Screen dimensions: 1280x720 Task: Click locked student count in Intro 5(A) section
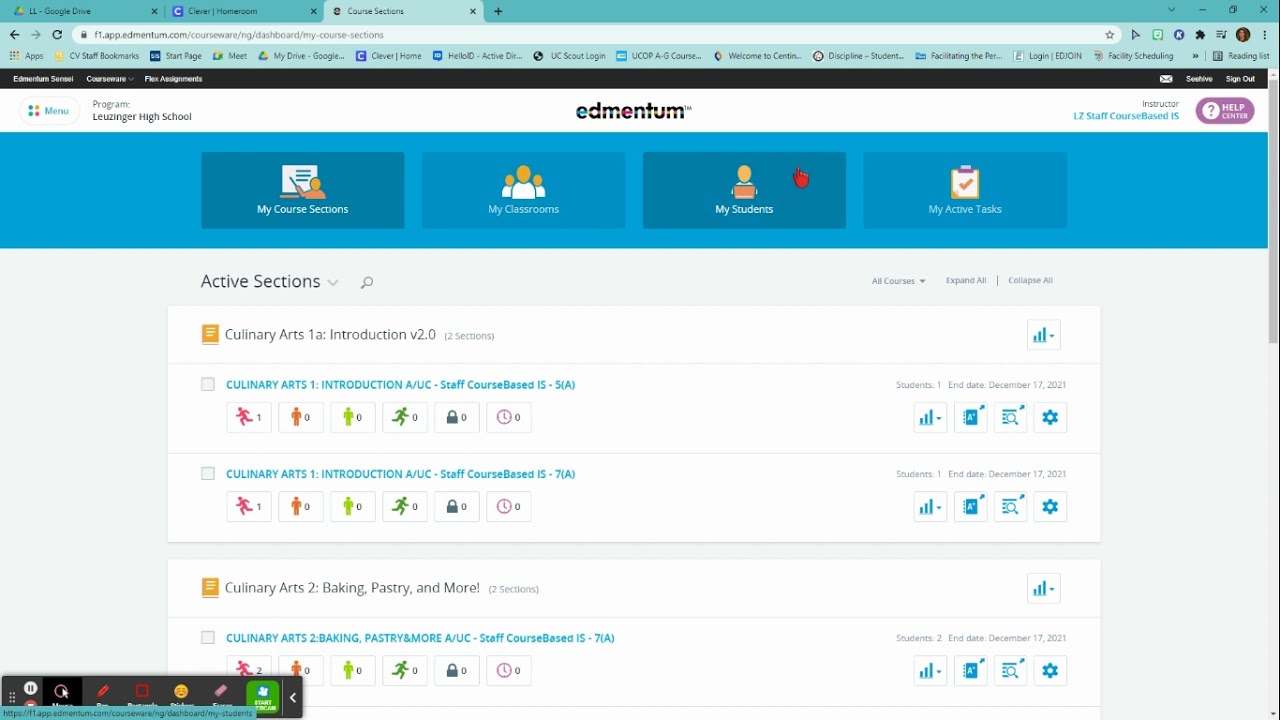(457, 417)
